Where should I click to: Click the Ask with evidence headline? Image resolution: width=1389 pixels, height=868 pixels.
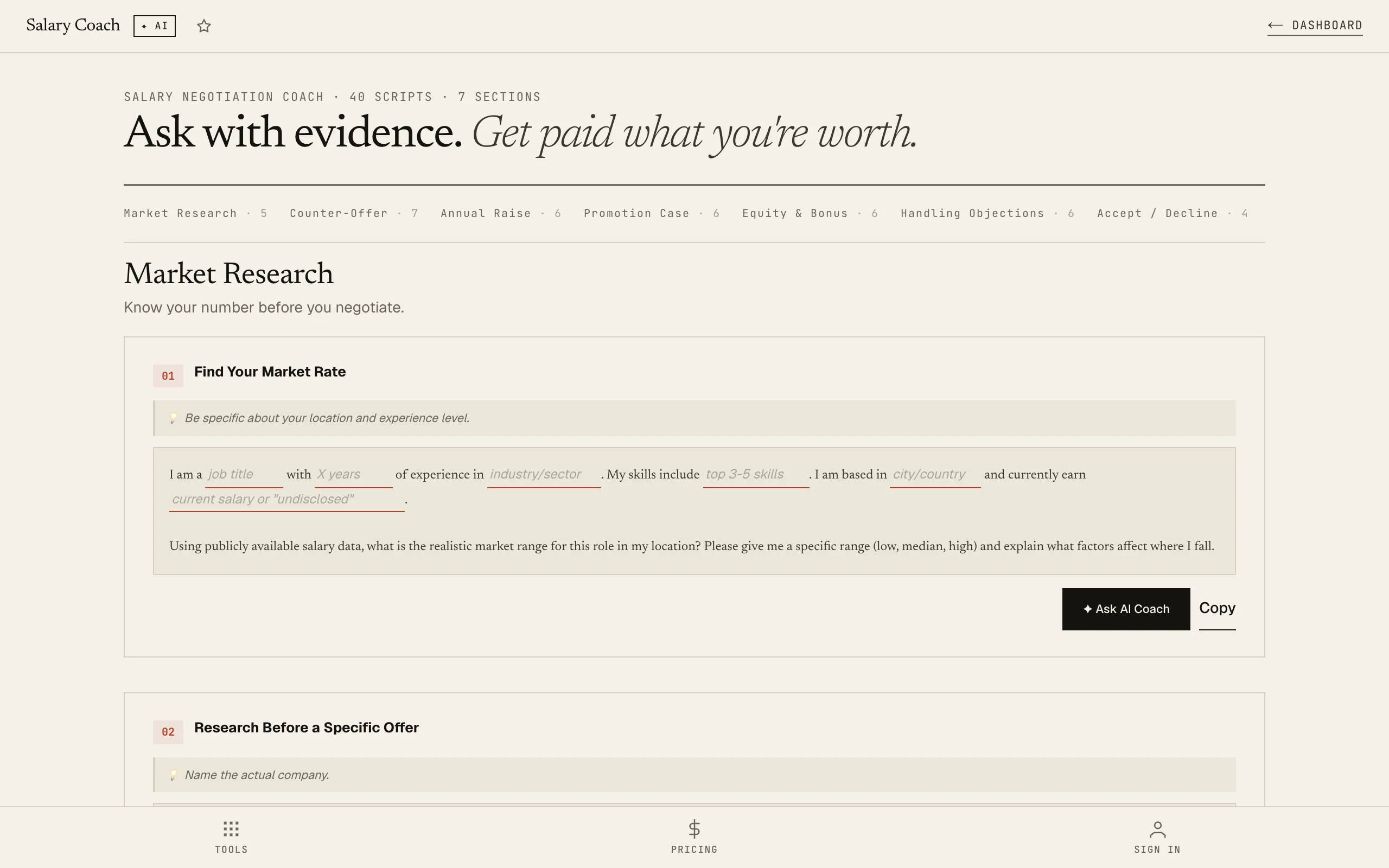click(520, 133)
